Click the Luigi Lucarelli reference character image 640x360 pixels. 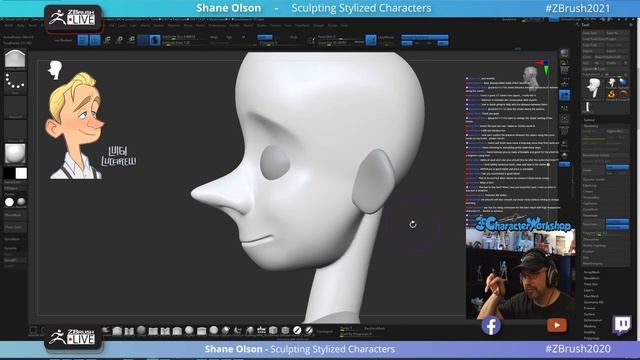76,125
